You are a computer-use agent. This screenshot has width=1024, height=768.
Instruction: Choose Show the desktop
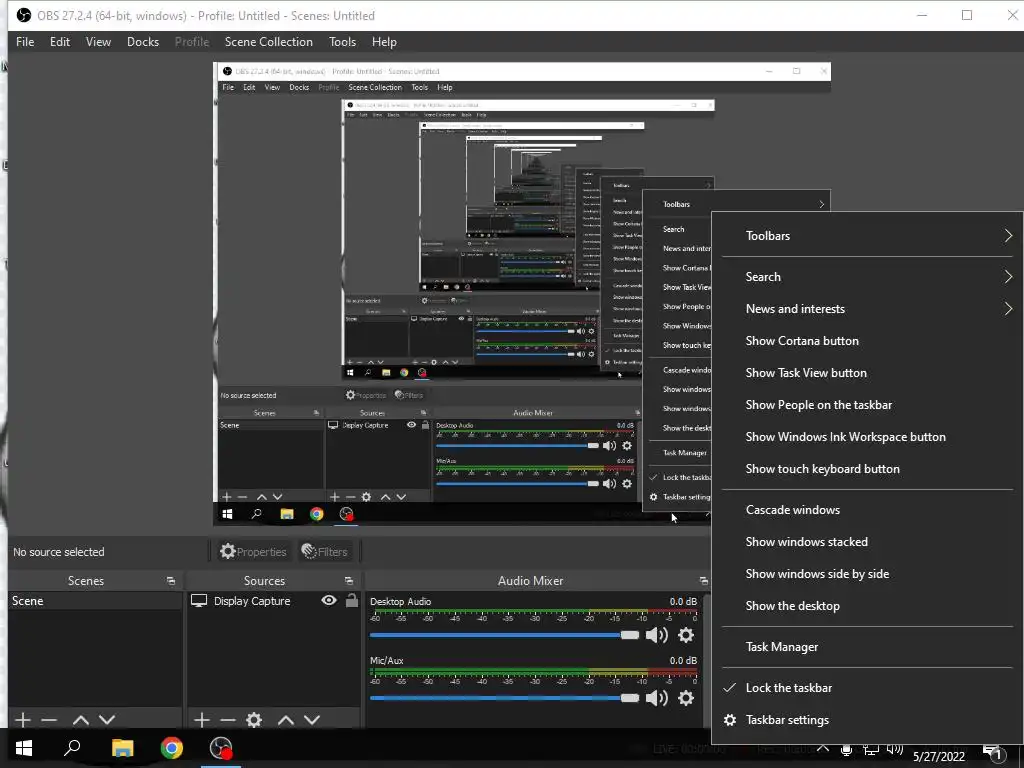click(x=869, y=606)
